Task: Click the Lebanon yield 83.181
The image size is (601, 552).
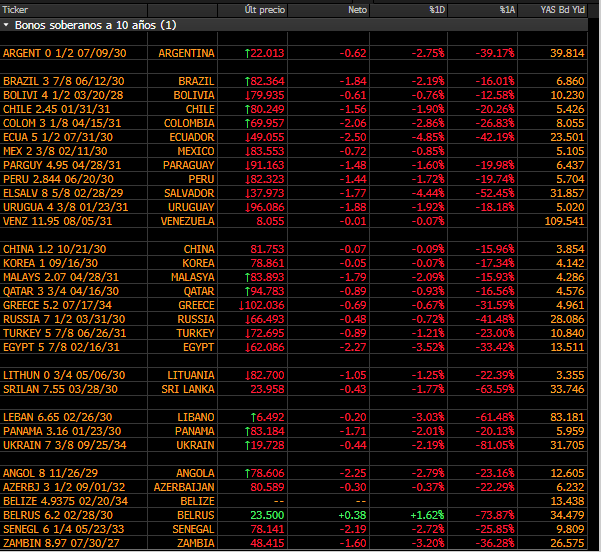Action: click(567, 417)
